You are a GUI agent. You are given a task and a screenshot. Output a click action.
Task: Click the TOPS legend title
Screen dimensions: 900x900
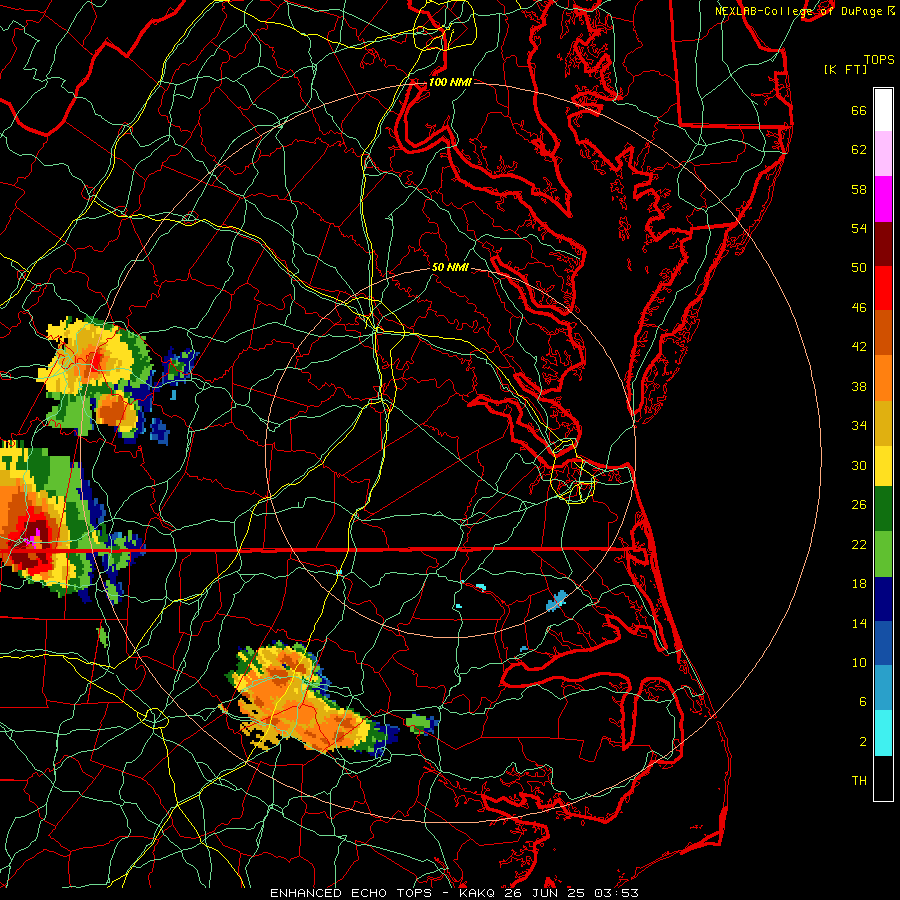(x=879, y=59)
